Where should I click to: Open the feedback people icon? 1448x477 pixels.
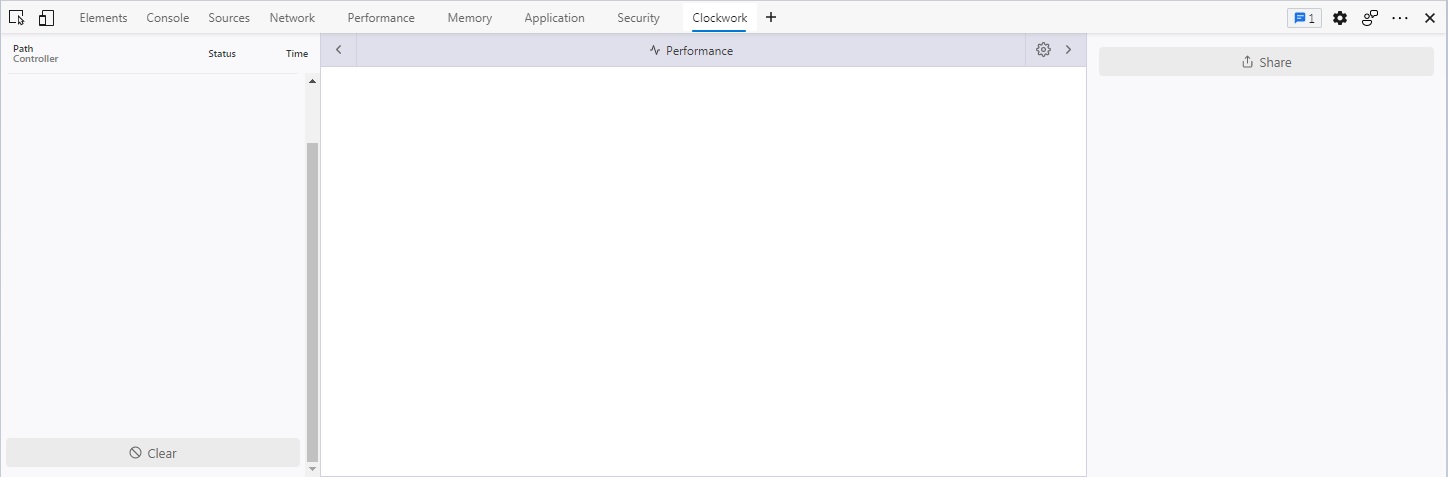pos(1370,18)
